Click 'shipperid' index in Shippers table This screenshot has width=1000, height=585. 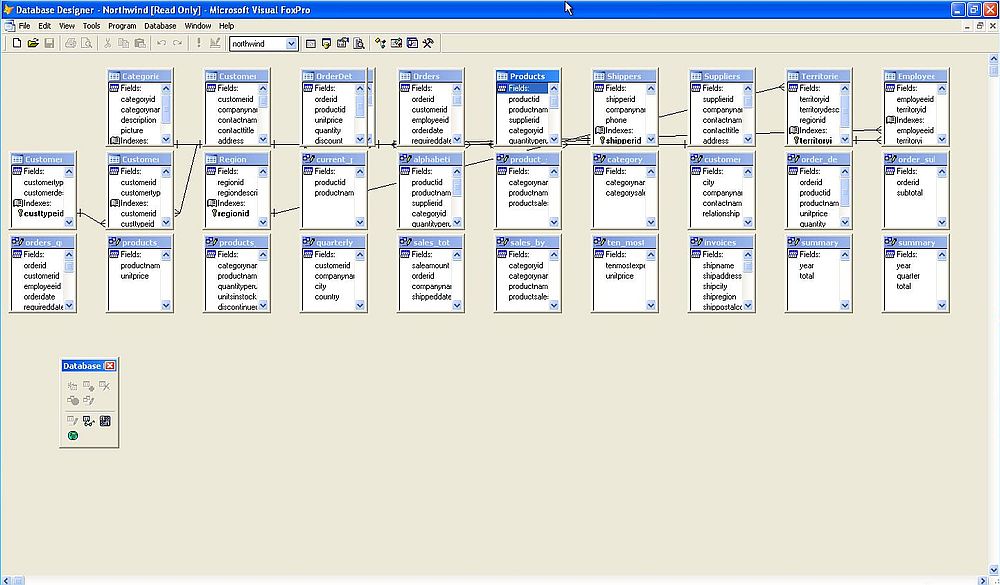click(623, 141)
